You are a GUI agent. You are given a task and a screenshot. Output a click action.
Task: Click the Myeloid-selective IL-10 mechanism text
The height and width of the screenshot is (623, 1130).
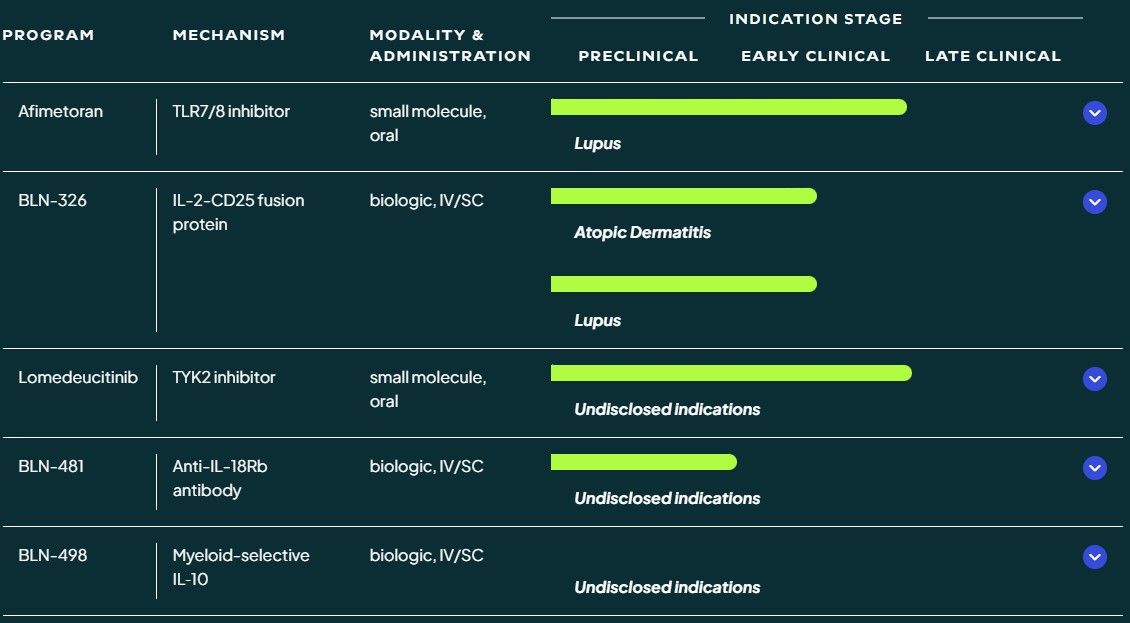(x=241, y=567)
